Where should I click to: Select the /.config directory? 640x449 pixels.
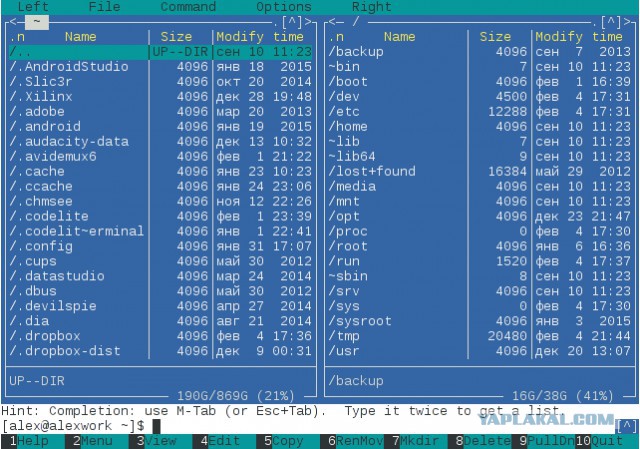tap(160, 246)
